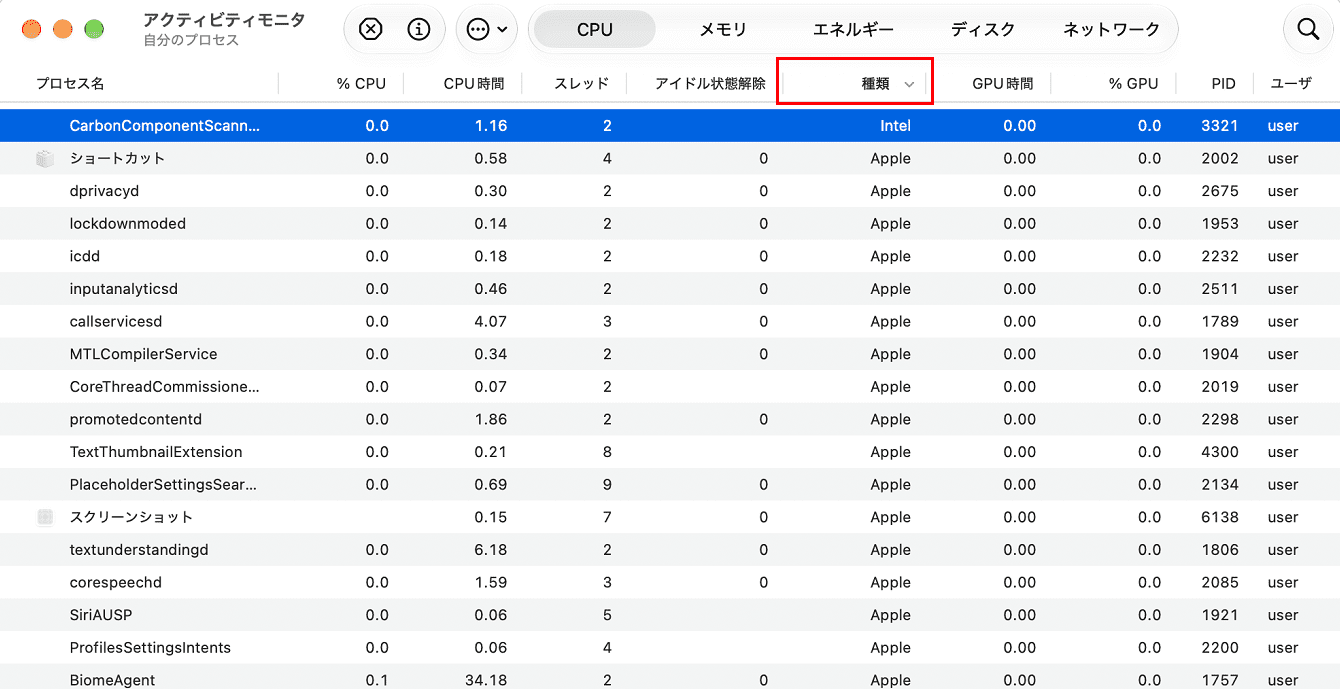Sort by GPU時間 column header
This screenshot has height=689, width=1340.
click(x=1003, y=84)
